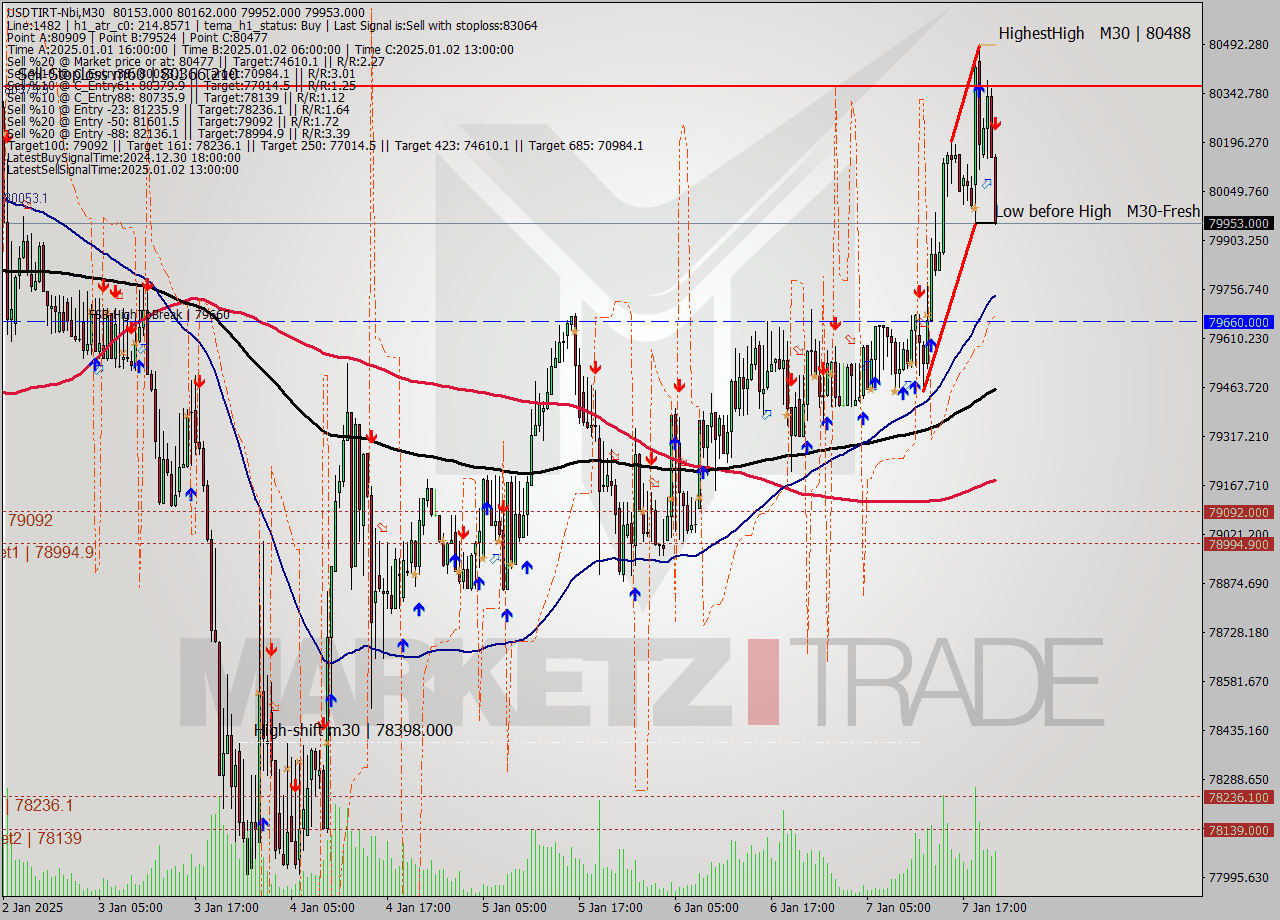
Task: Select the LatestBuySignalTime line
Action: point(123,157)
